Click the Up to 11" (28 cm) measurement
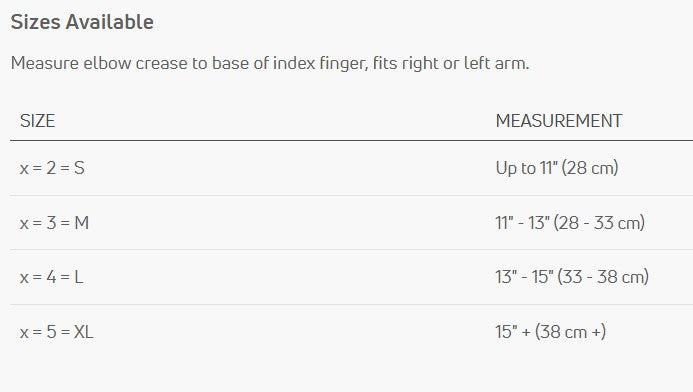The height and width of the screenshot is (392, 693). tap(557, 168)
